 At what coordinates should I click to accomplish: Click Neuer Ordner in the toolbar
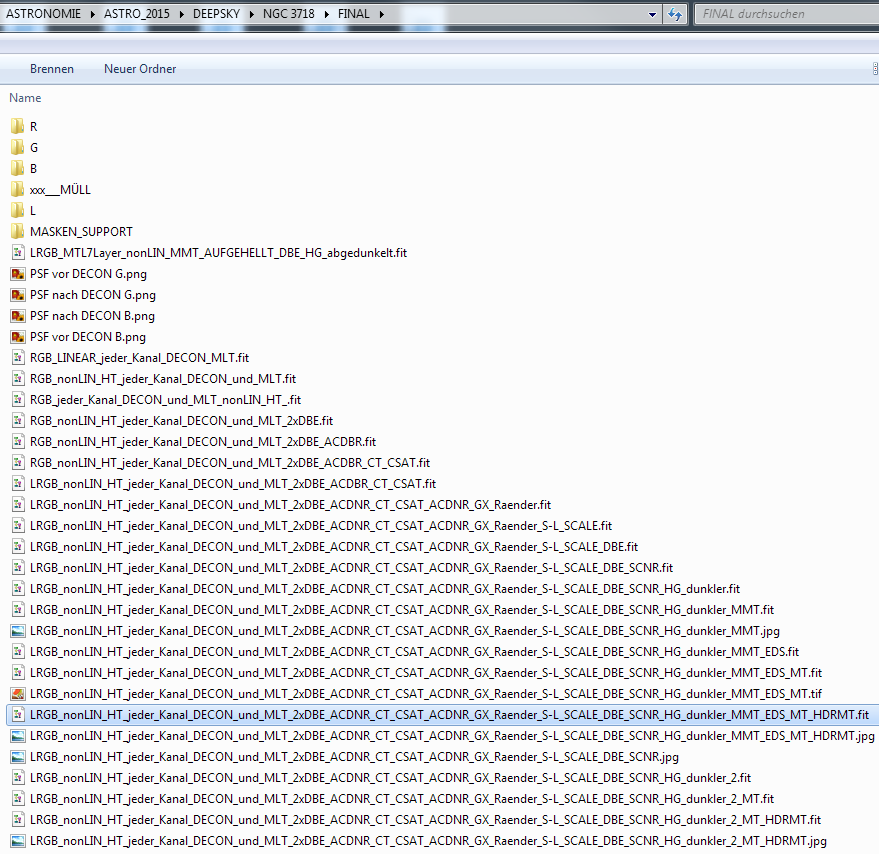point(140,69)
